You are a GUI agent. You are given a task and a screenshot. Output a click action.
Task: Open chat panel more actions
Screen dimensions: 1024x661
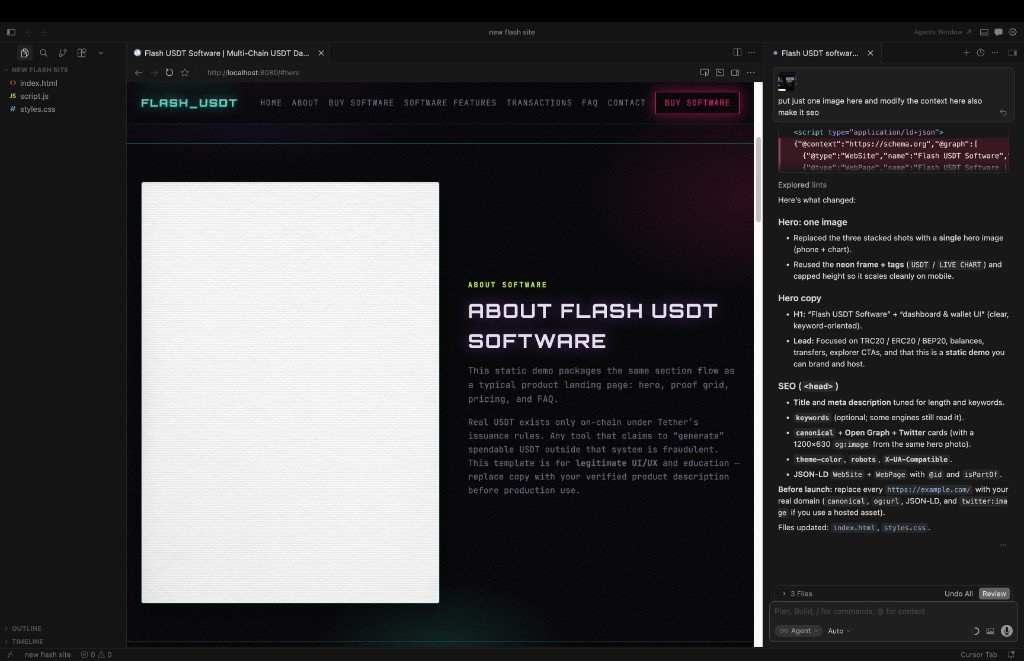click(995, 52)
